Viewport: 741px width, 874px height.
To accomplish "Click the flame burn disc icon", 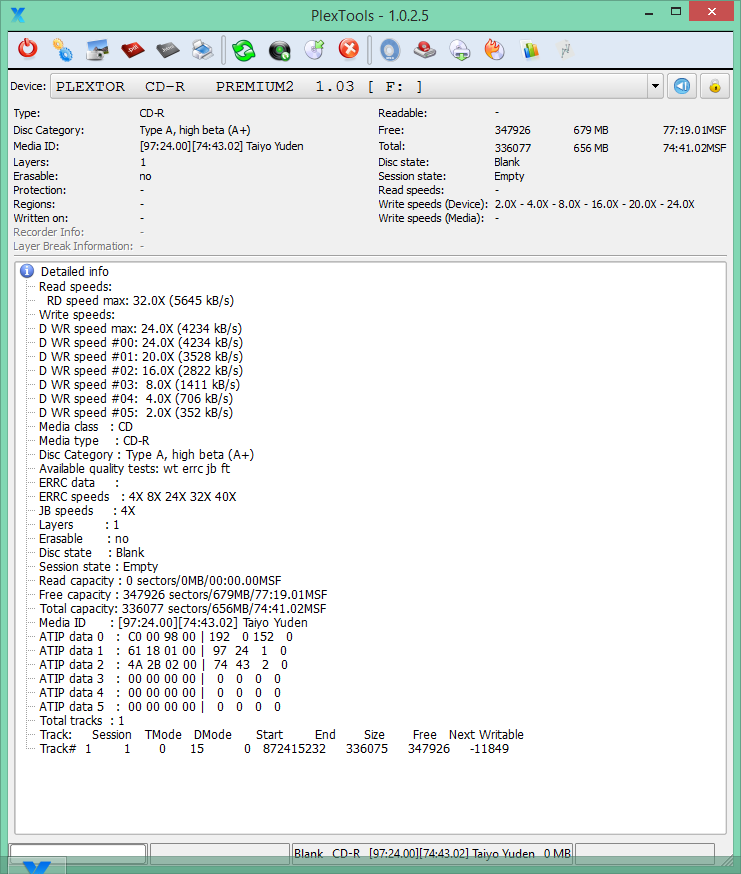I will pyautogui.click(x=494, y=49).
